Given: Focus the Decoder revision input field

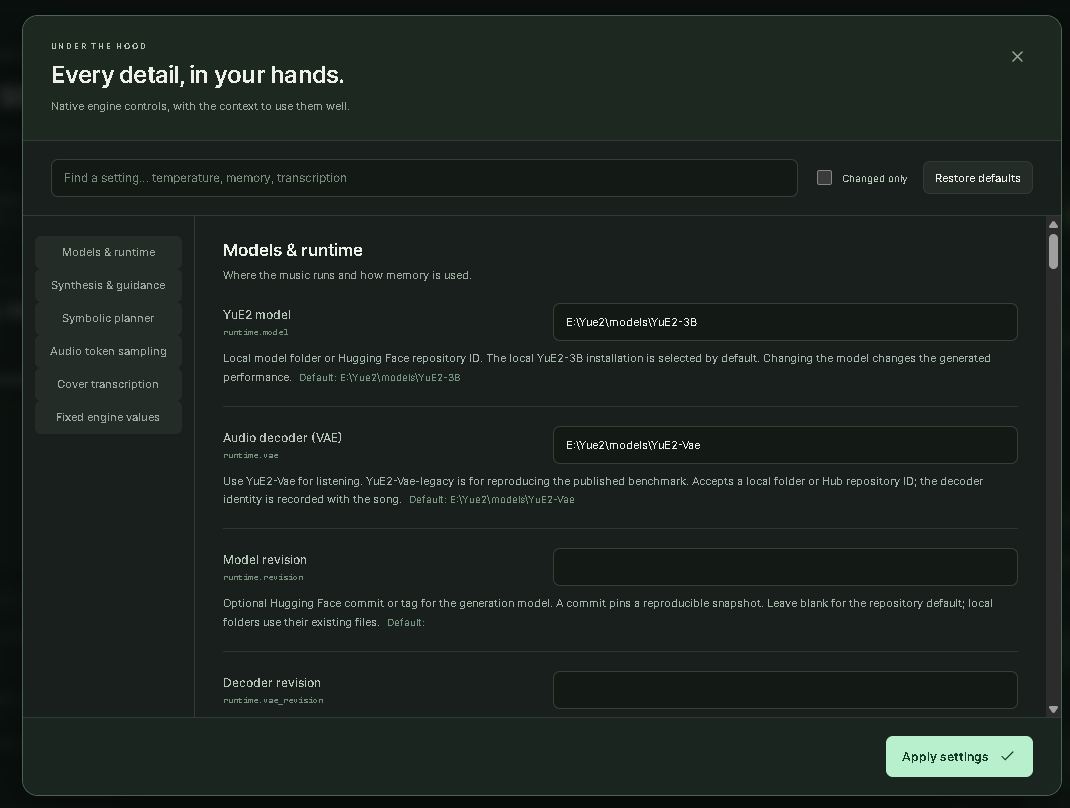Looking at the screenshot, I should click(785, 690).
